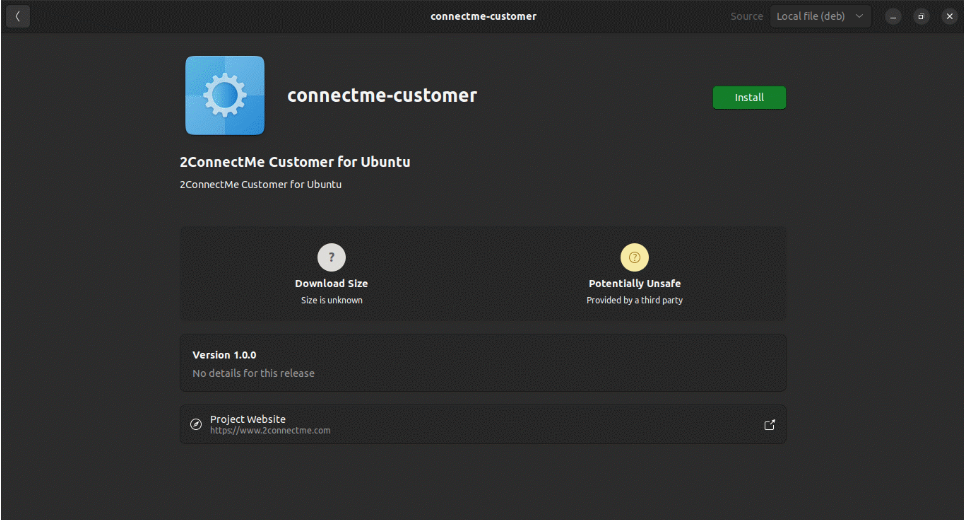Click the connectme-customer gear app icon
Screen dimensions: 964x520
225,95
